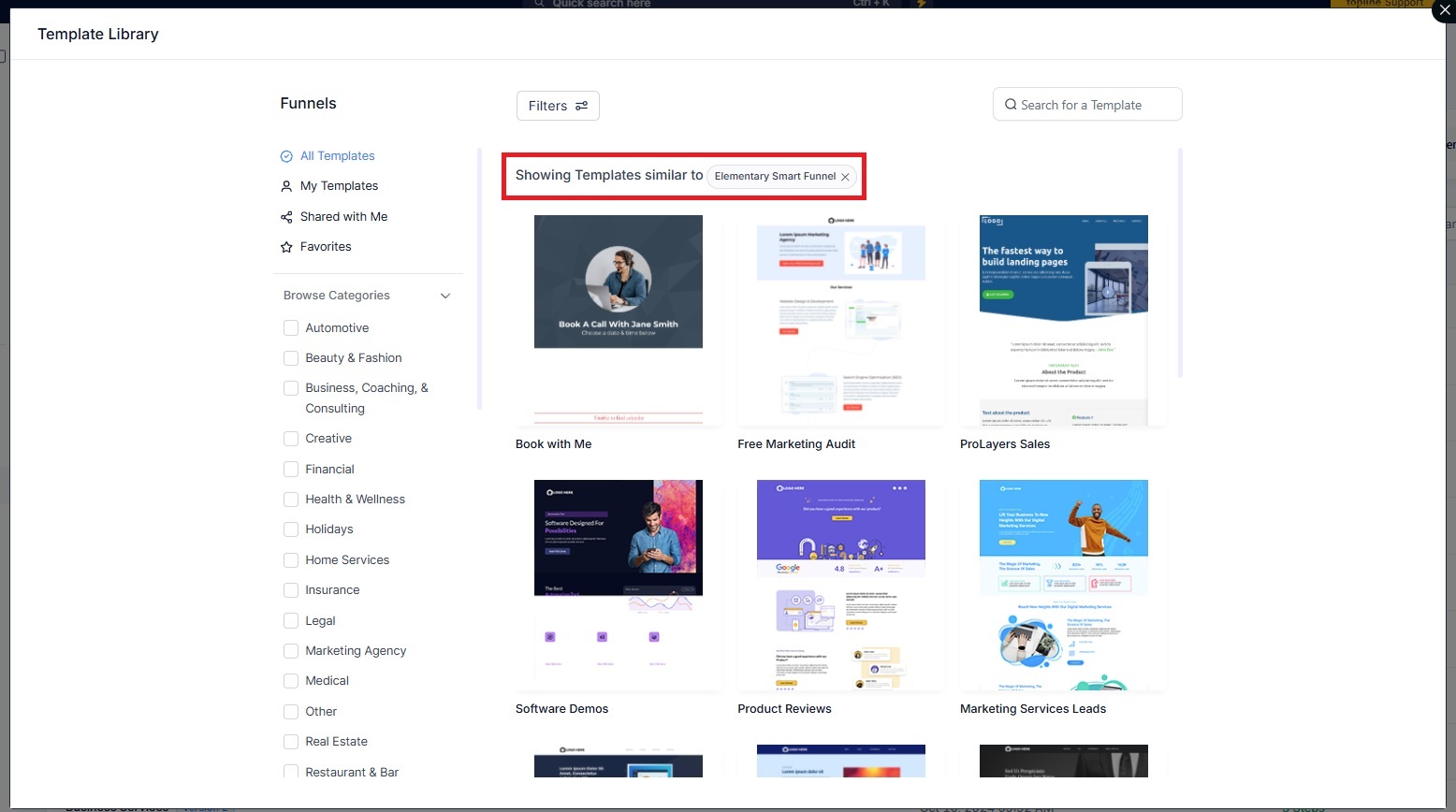Open the Product Reviews template thumbnail
Screen dimensions: 1456x812
tap(841, 585)
